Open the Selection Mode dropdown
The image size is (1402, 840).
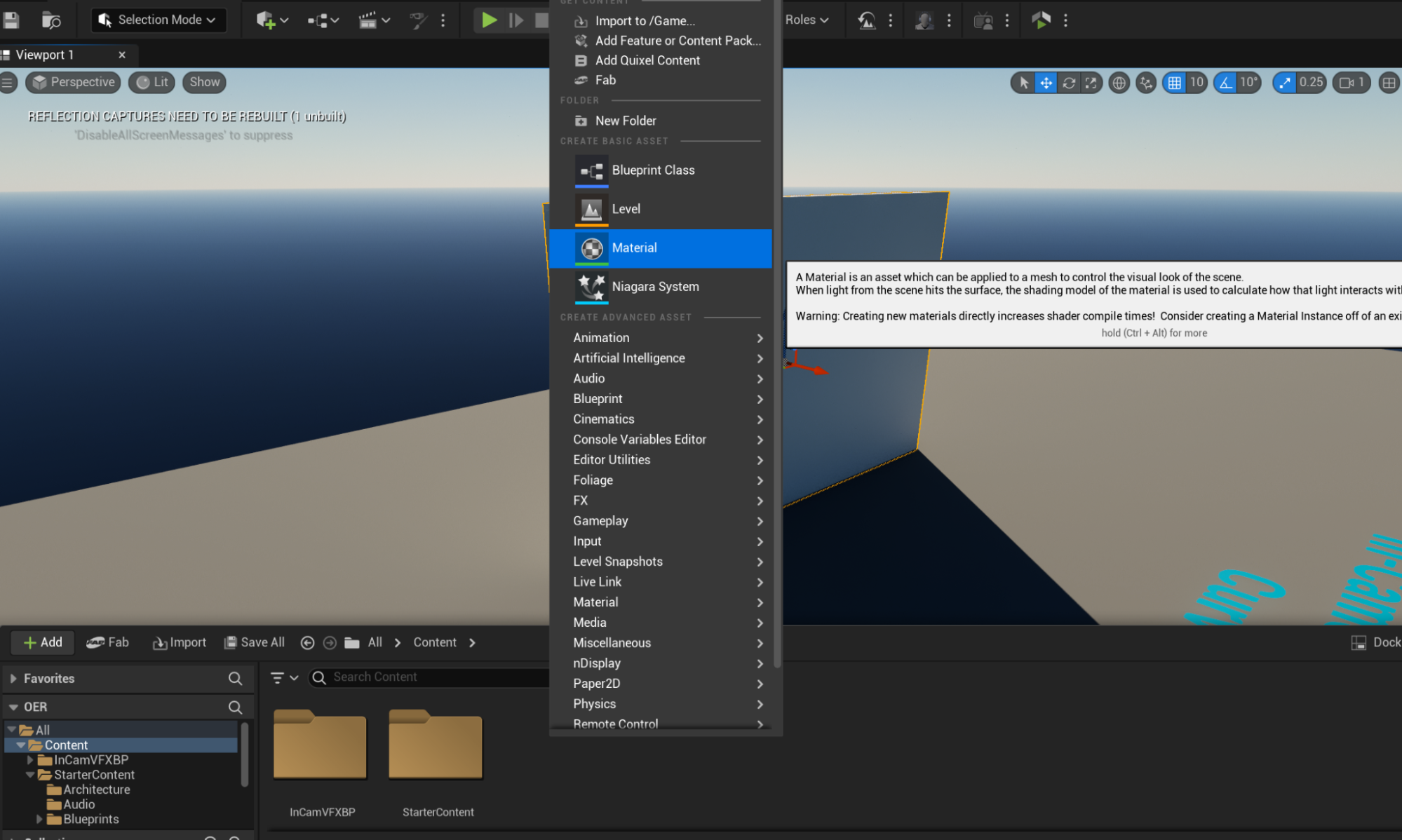159,20
